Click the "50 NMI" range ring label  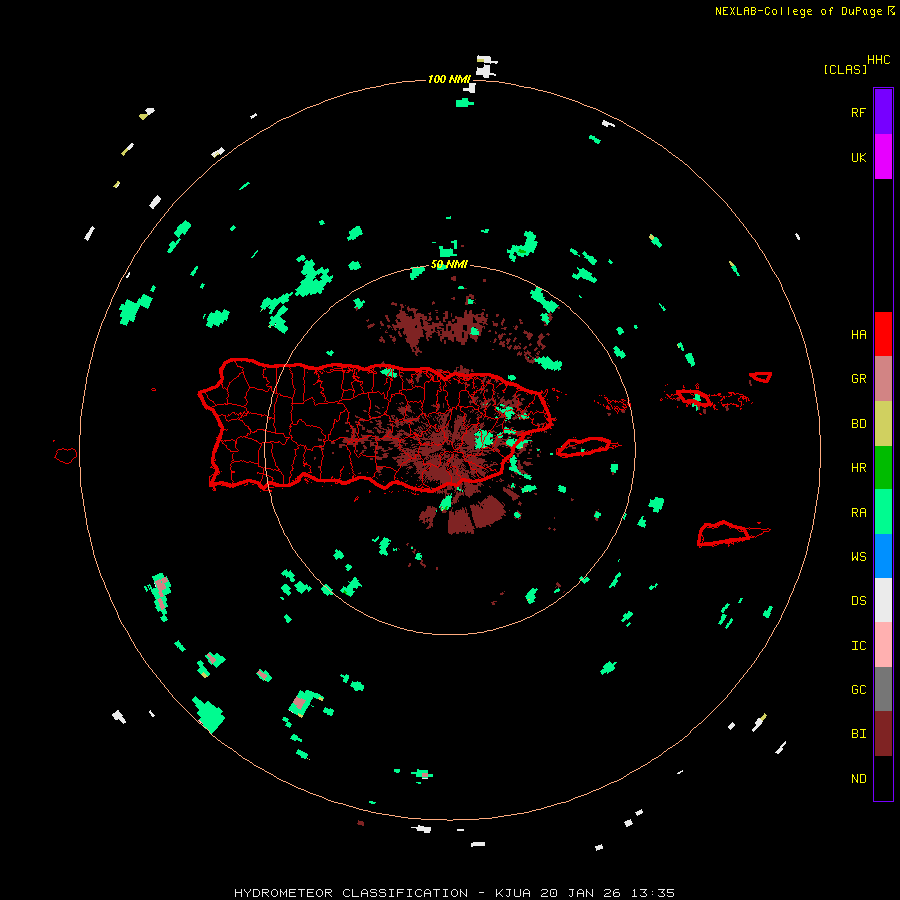coord(449,264)
